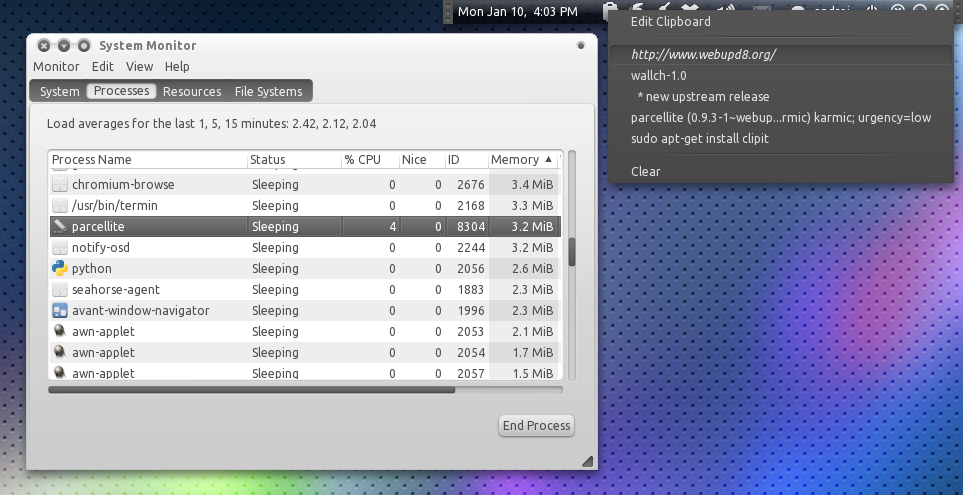Click the resize grip of System Monitor window
Image resolution: width=963 pixels, height=495 pixels.
tap(587, 461)
